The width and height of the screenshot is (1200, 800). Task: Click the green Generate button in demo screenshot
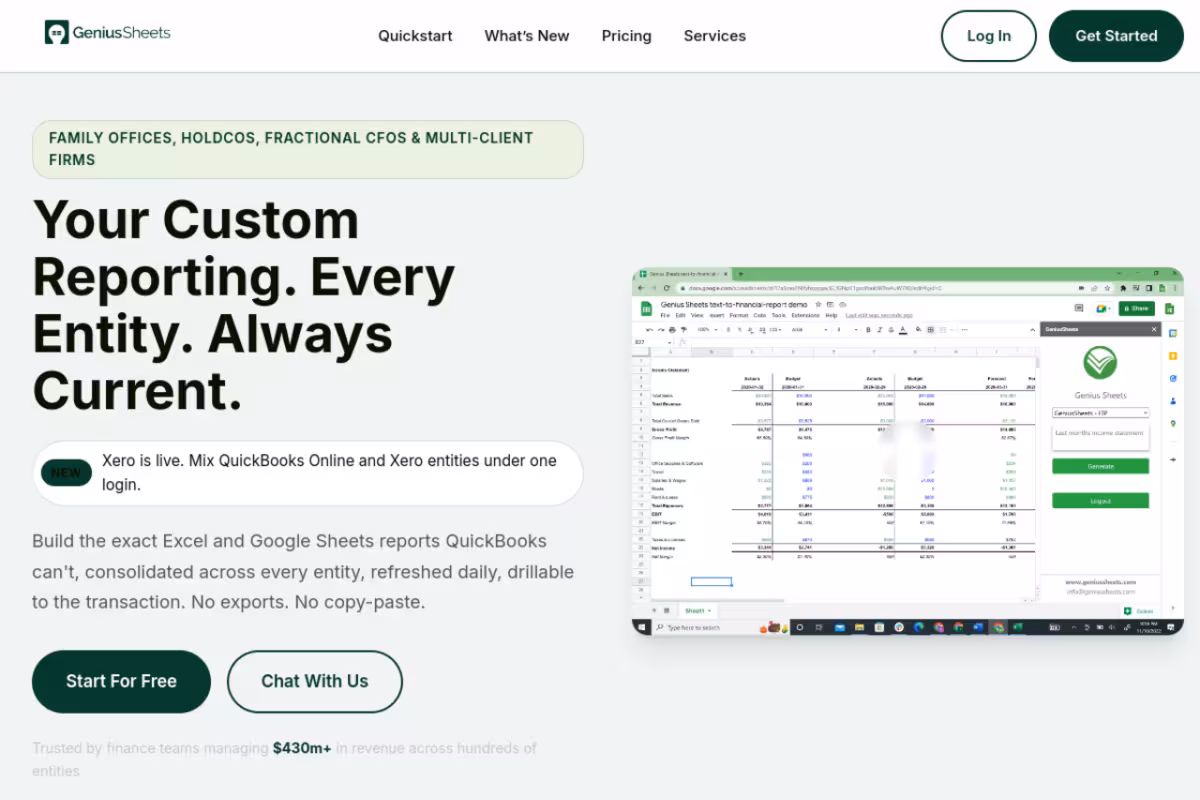coord(1100,466)
